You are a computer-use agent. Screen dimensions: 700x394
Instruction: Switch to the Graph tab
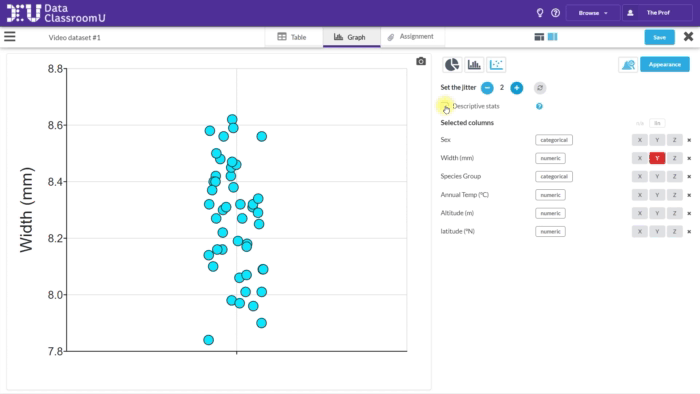coord(351,37)
